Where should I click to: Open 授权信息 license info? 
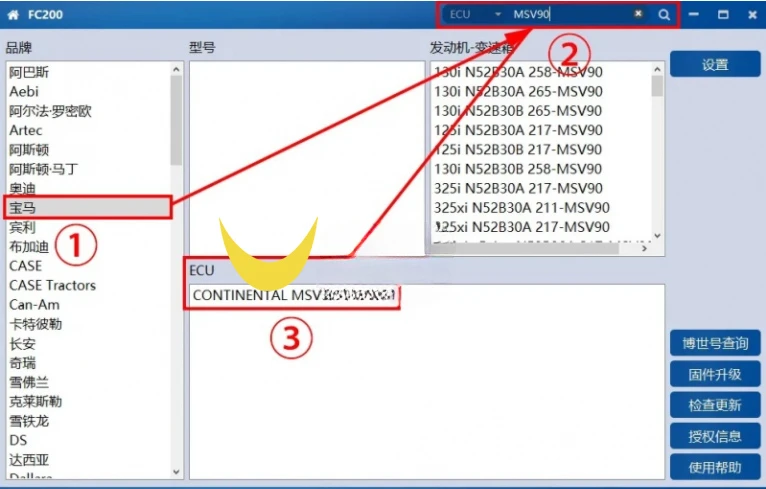(x=715, y=436)
